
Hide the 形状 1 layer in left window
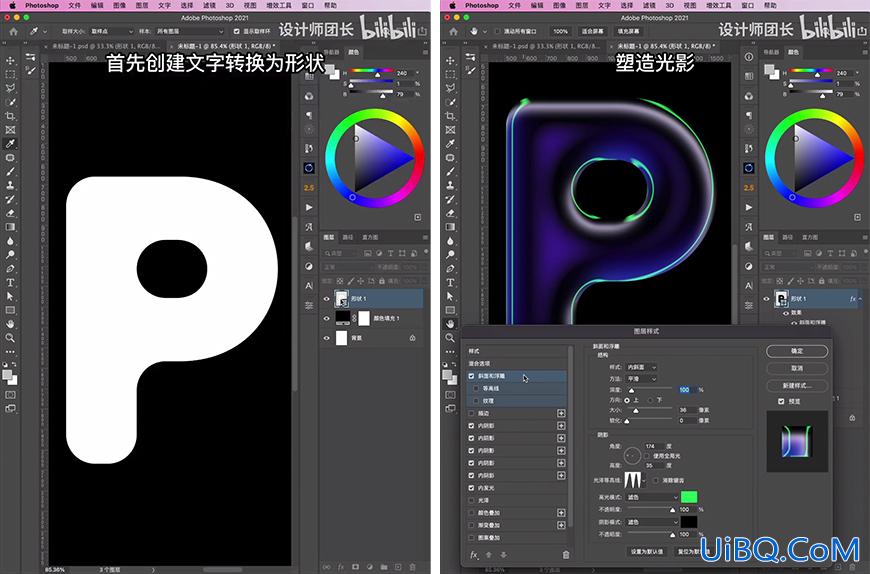326,299
